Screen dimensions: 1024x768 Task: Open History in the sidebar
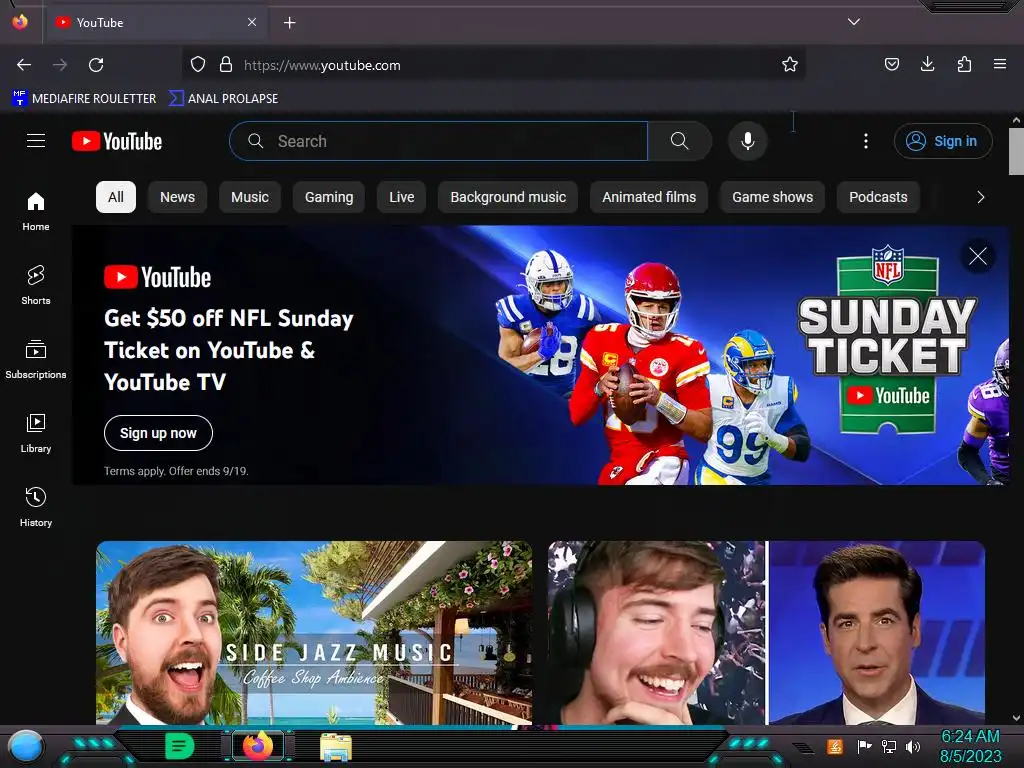(x=36, y=507)
